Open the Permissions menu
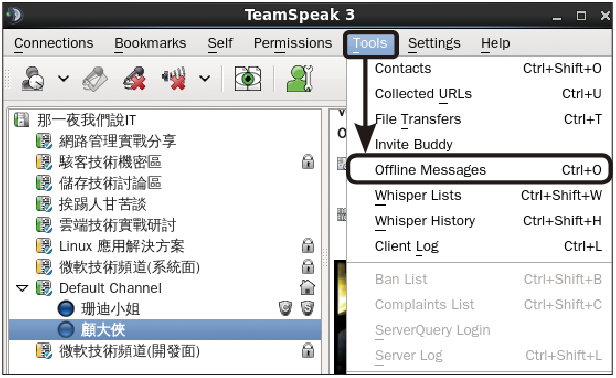 (293, 43)
